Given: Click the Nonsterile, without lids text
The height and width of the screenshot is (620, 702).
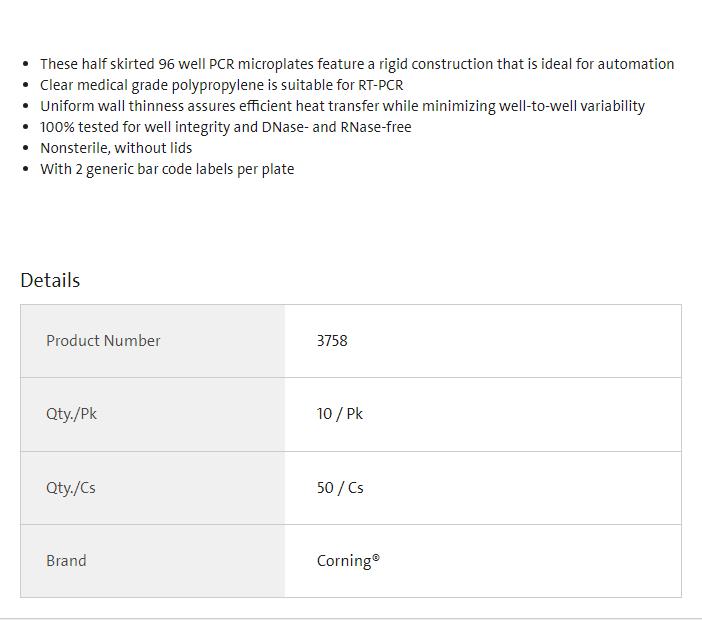Looking at the screenshot, I should (116, 148).
